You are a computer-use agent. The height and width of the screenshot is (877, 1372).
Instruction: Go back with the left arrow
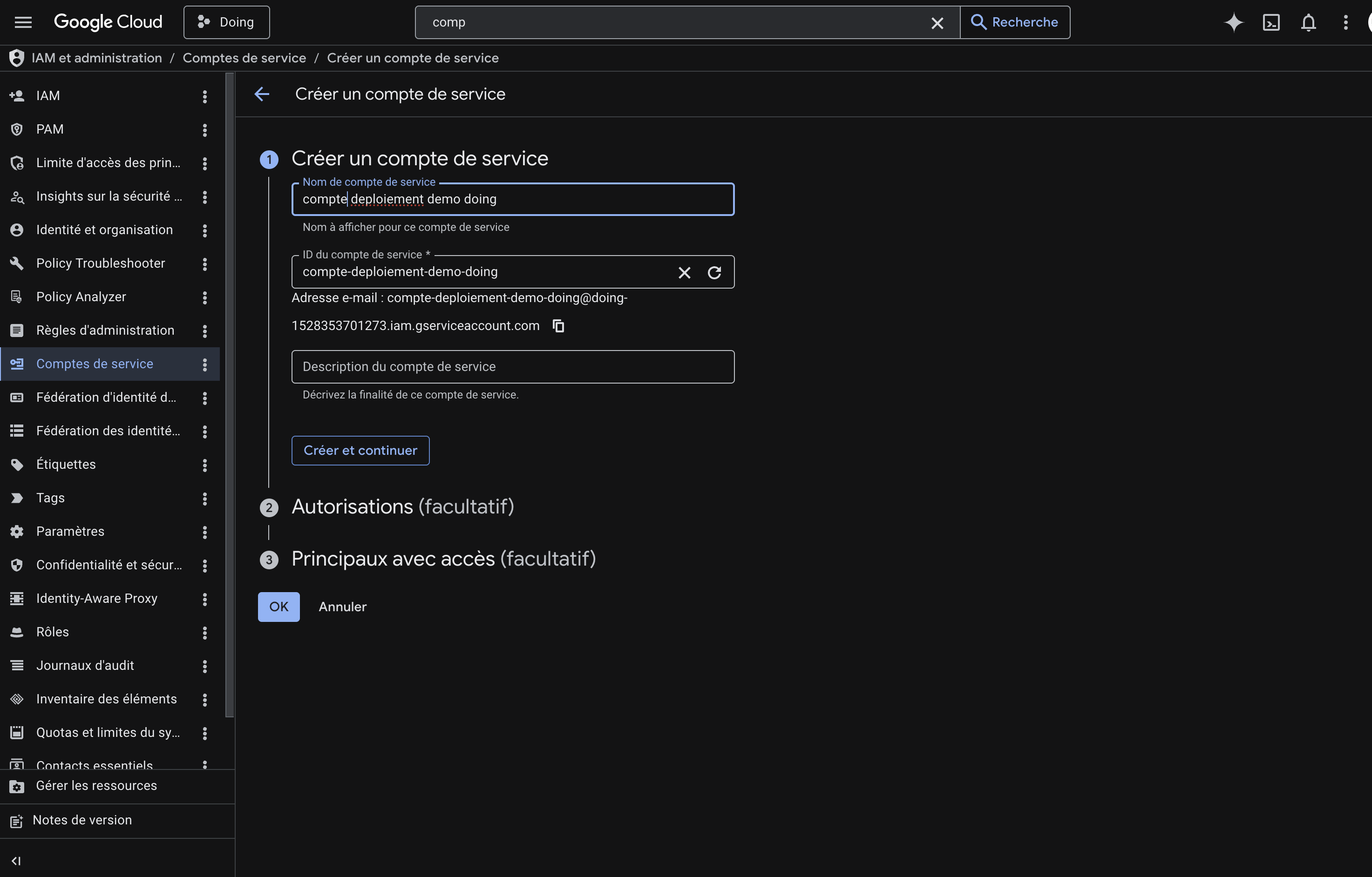tap(262, 94)
